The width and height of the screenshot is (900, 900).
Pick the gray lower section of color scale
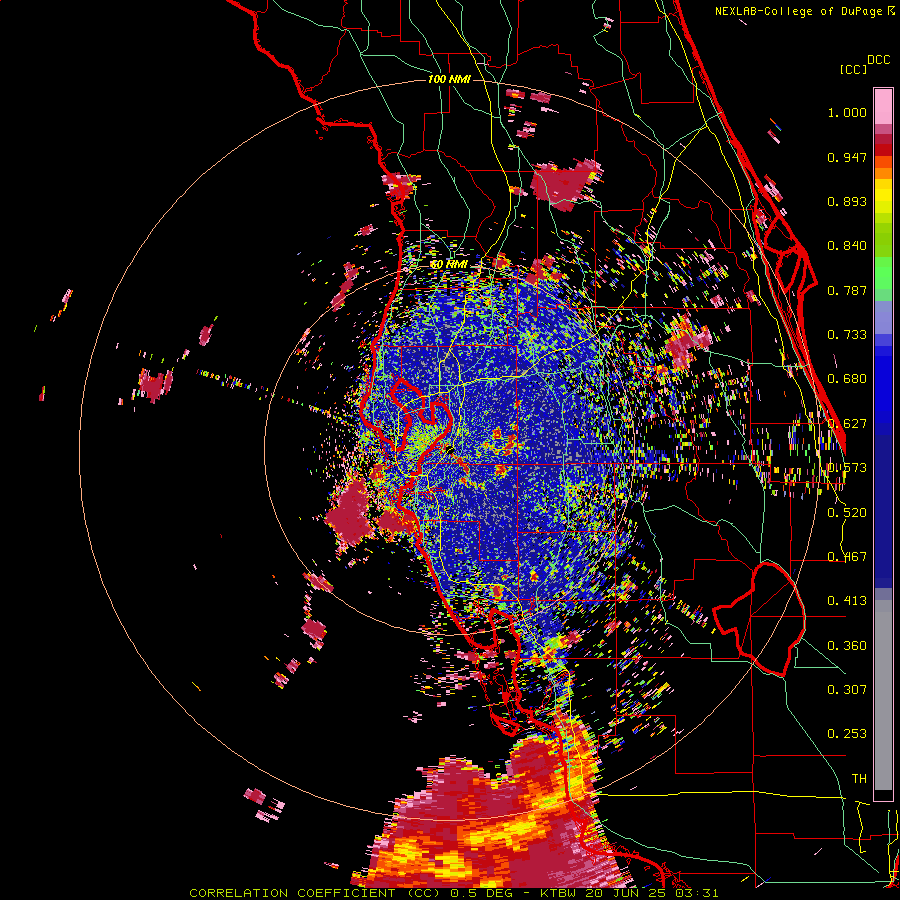pyautogui.click(x=883, y=695)
